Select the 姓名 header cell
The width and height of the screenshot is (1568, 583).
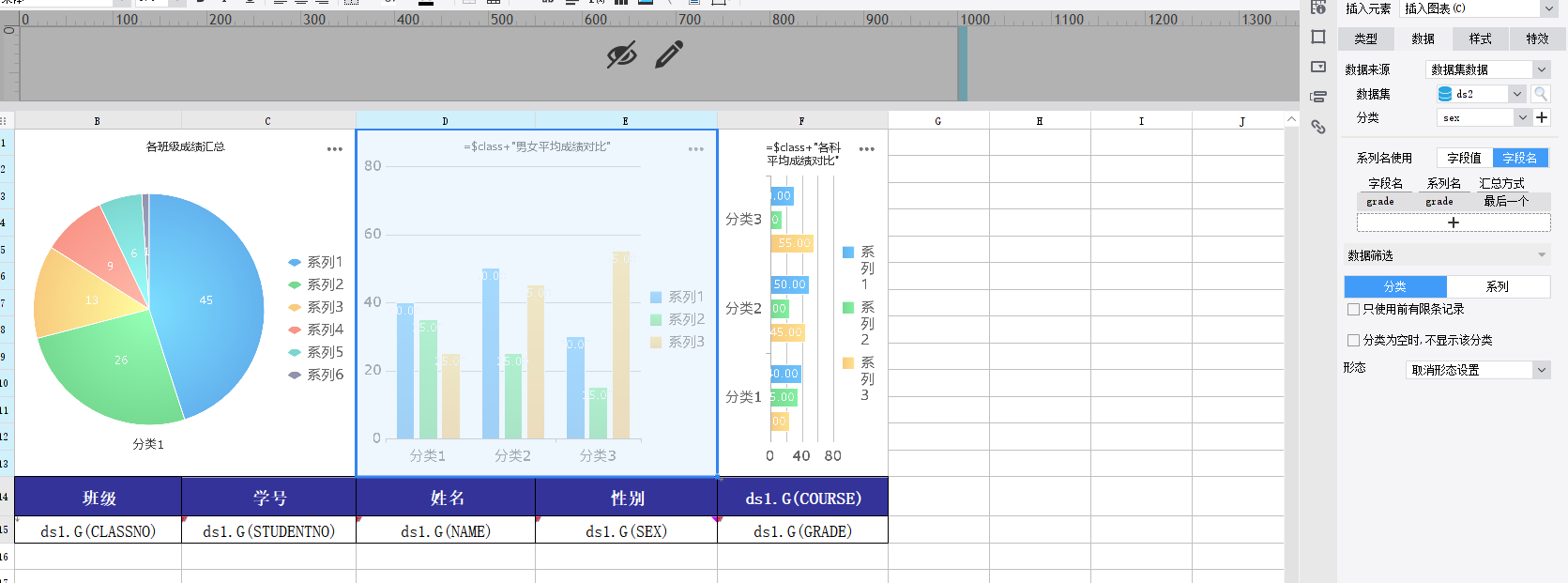pyautogui.click(x=446, y=498)
